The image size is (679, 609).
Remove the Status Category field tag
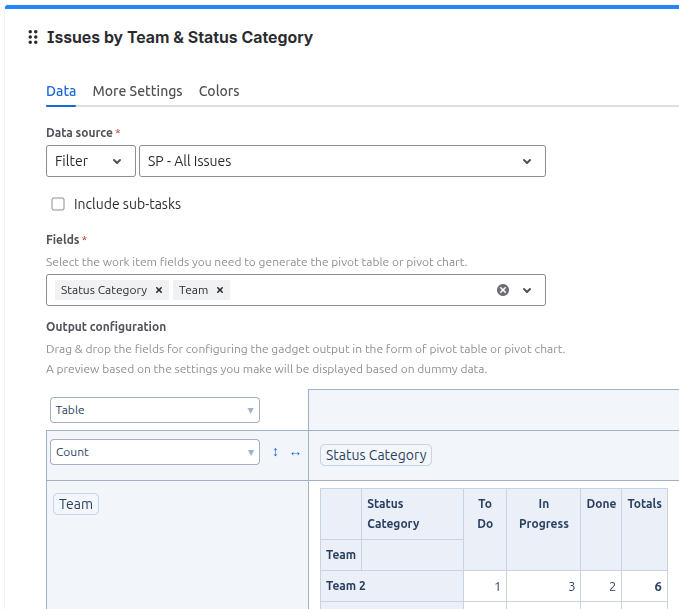tap(159, 290)
